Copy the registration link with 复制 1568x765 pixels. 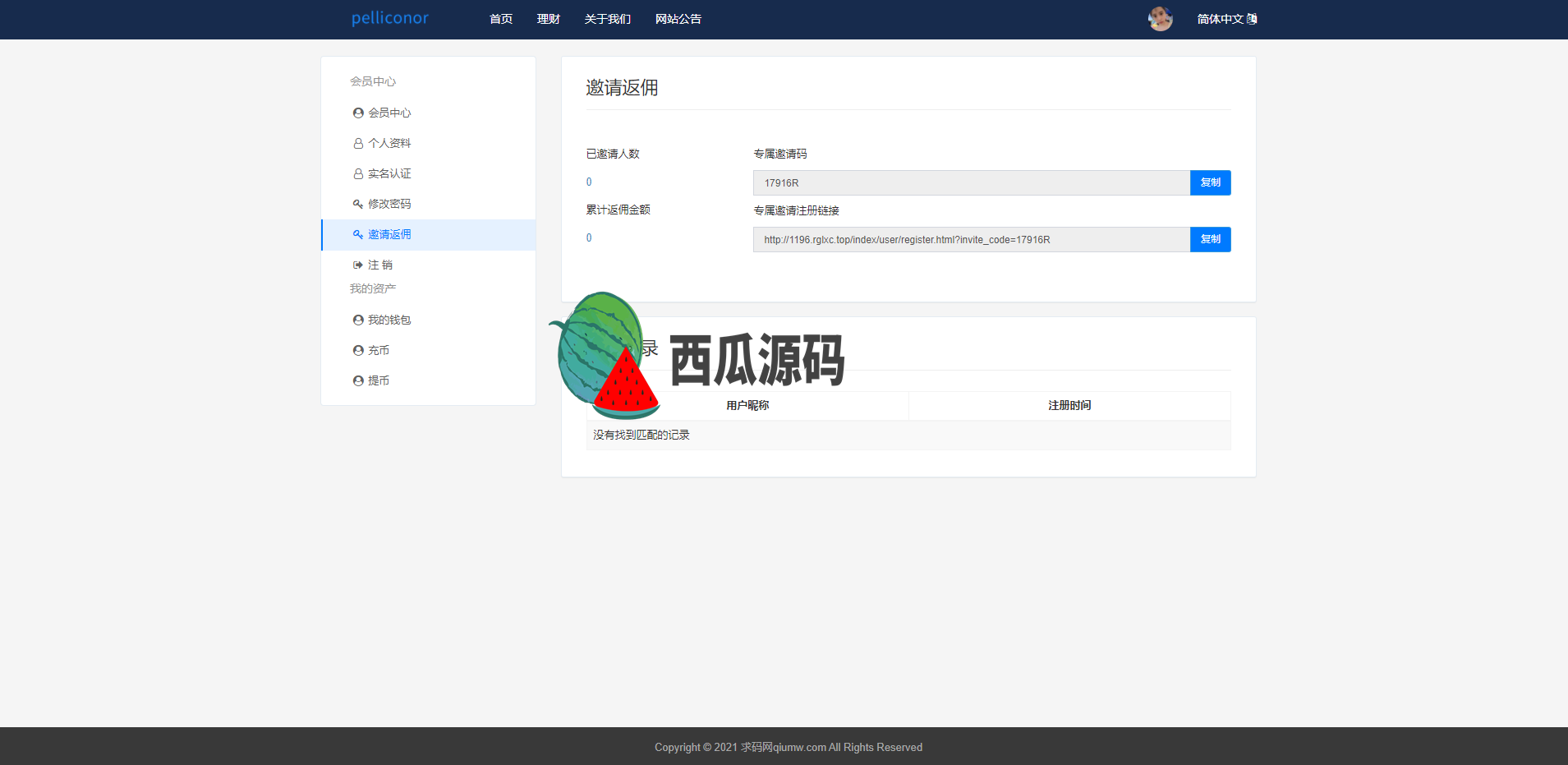click(x=1211, y=239)
